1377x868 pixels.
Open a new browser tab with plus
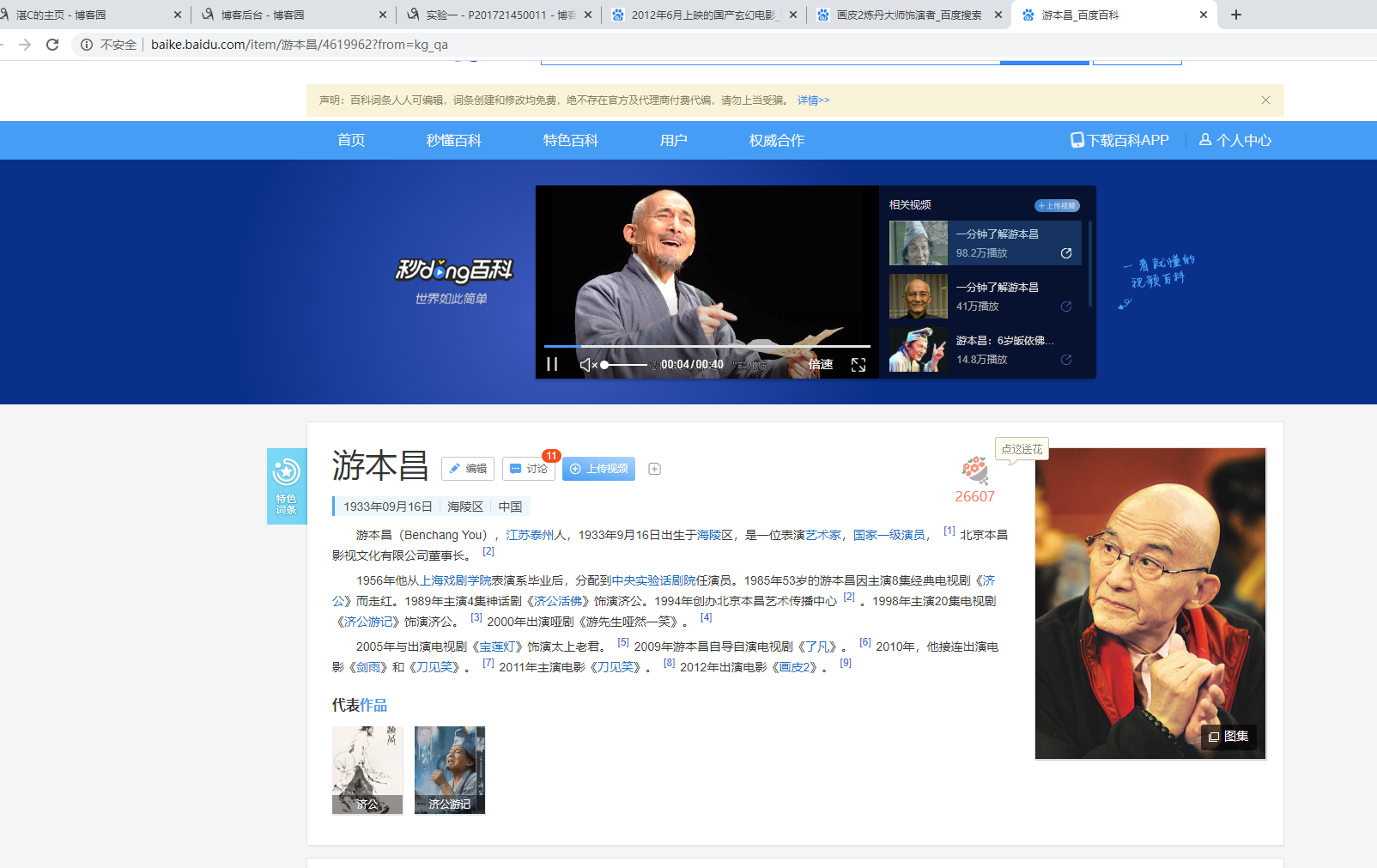(x=1236, y=15)
